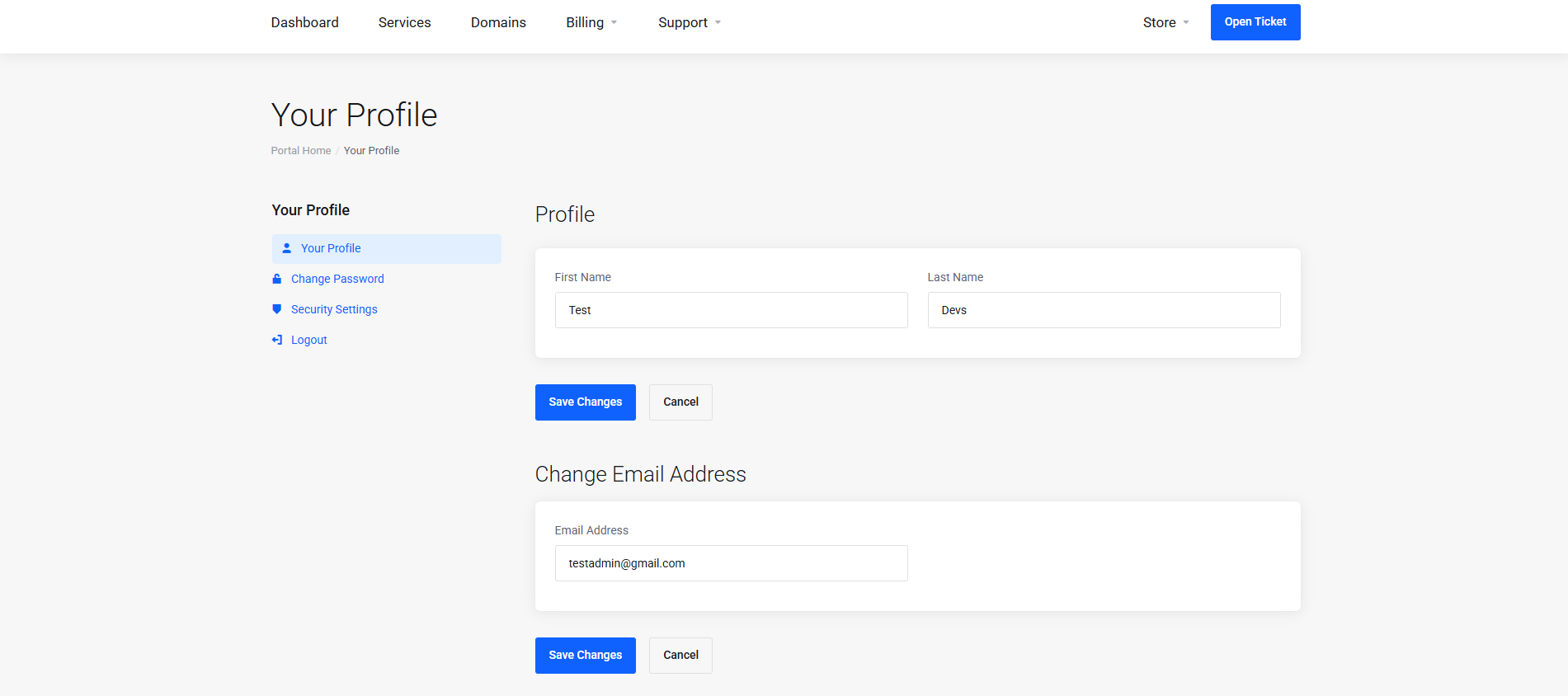Click the 'Email Address' label

[591, 530]
